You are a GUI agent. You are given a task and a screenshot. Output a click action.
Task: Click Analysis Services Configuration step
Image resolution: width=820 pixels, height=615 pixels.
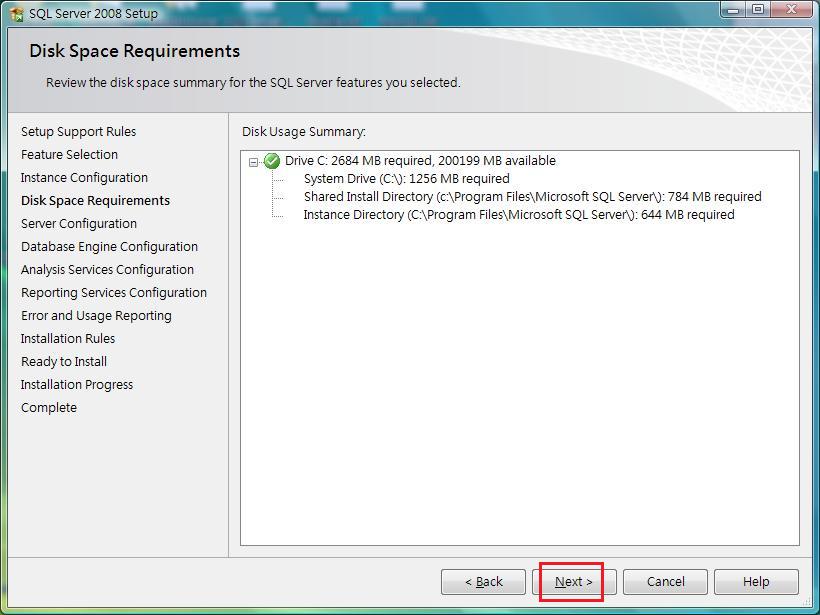point(107,270)
